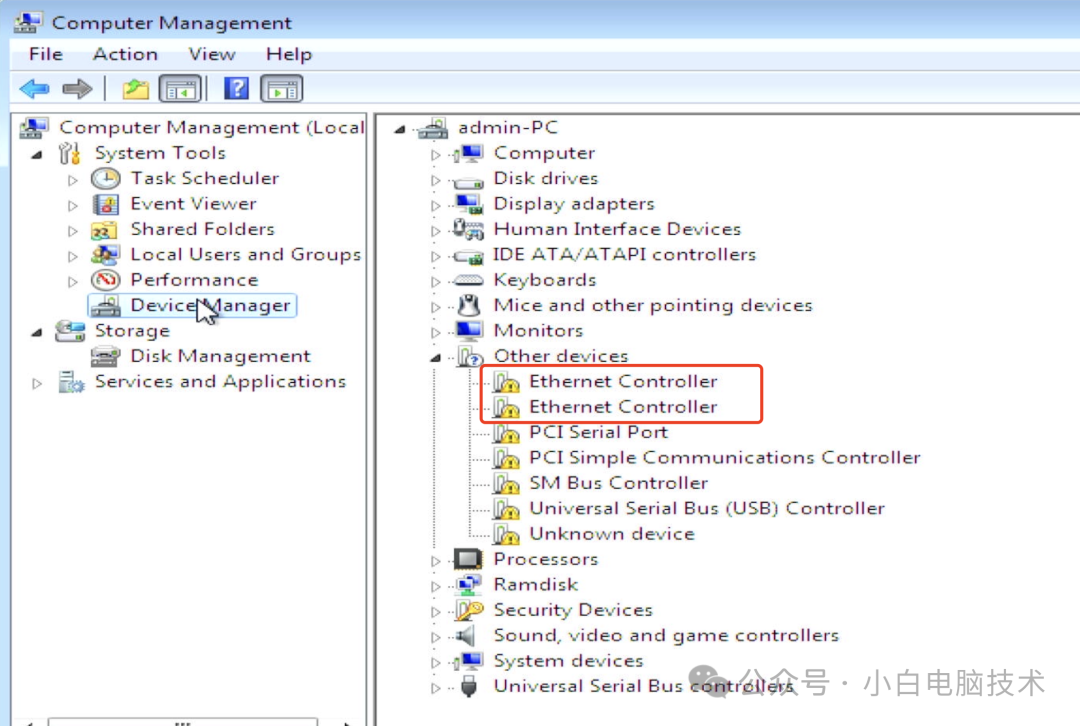This screenshot has width=1080, height=726.
Task: Click the left pane horizontal scrollbar
Action: tap(183, 722)
